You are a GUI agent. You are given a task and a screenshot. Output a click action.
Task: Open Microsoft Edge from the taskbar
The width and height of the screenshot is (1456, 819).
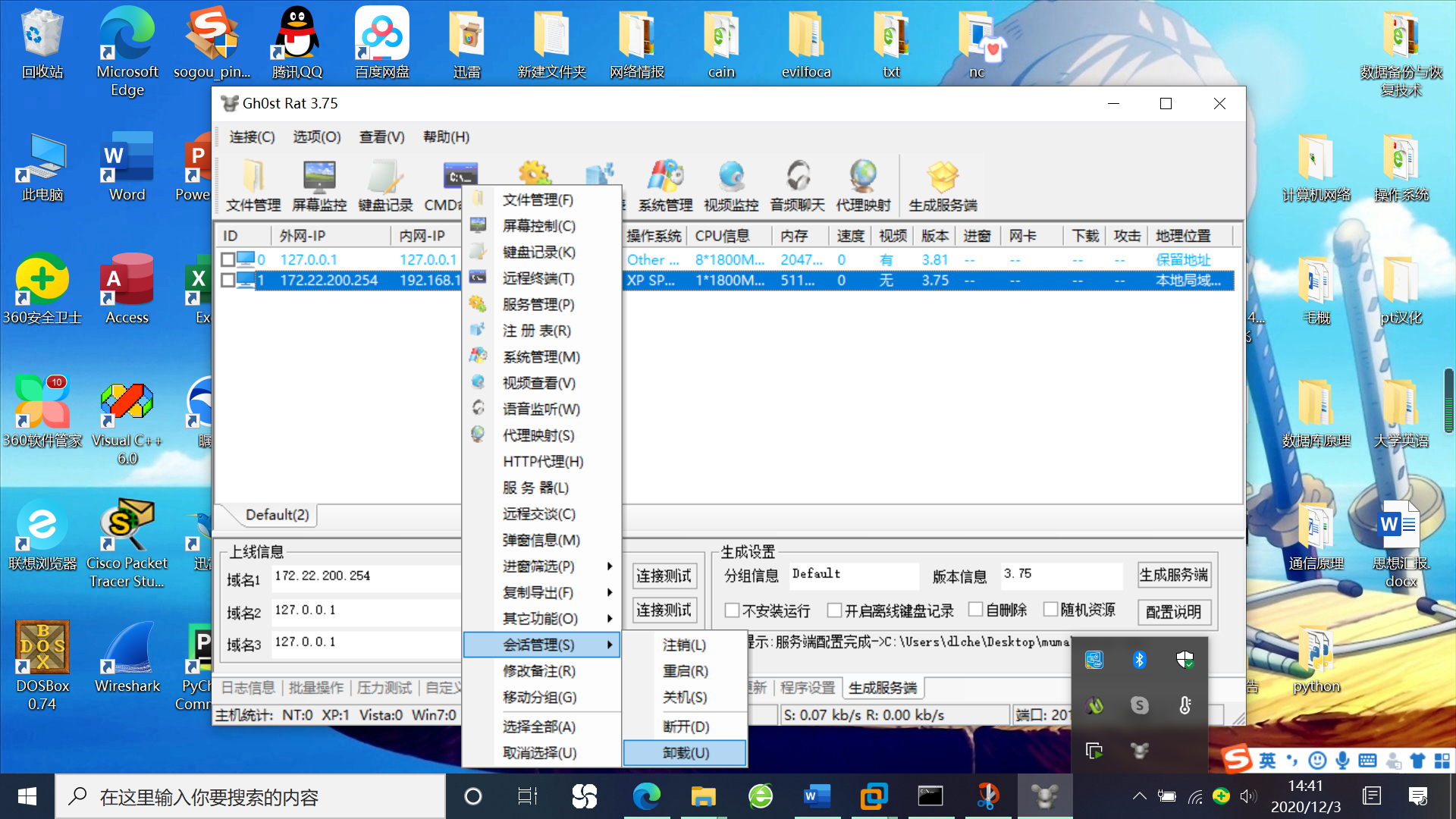coord(646,796)
